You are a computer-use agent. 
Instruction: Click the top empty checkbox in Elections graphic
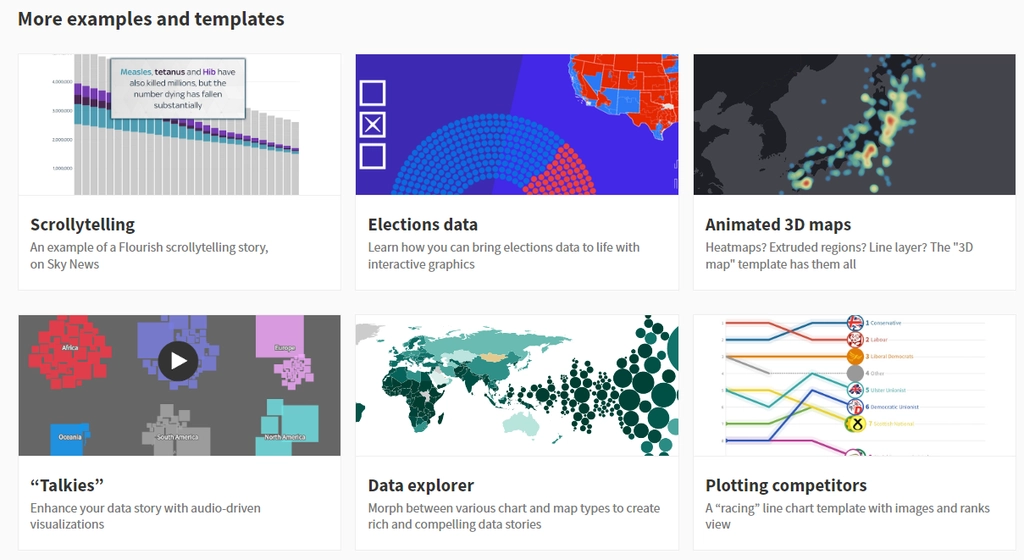coord(373,93)
